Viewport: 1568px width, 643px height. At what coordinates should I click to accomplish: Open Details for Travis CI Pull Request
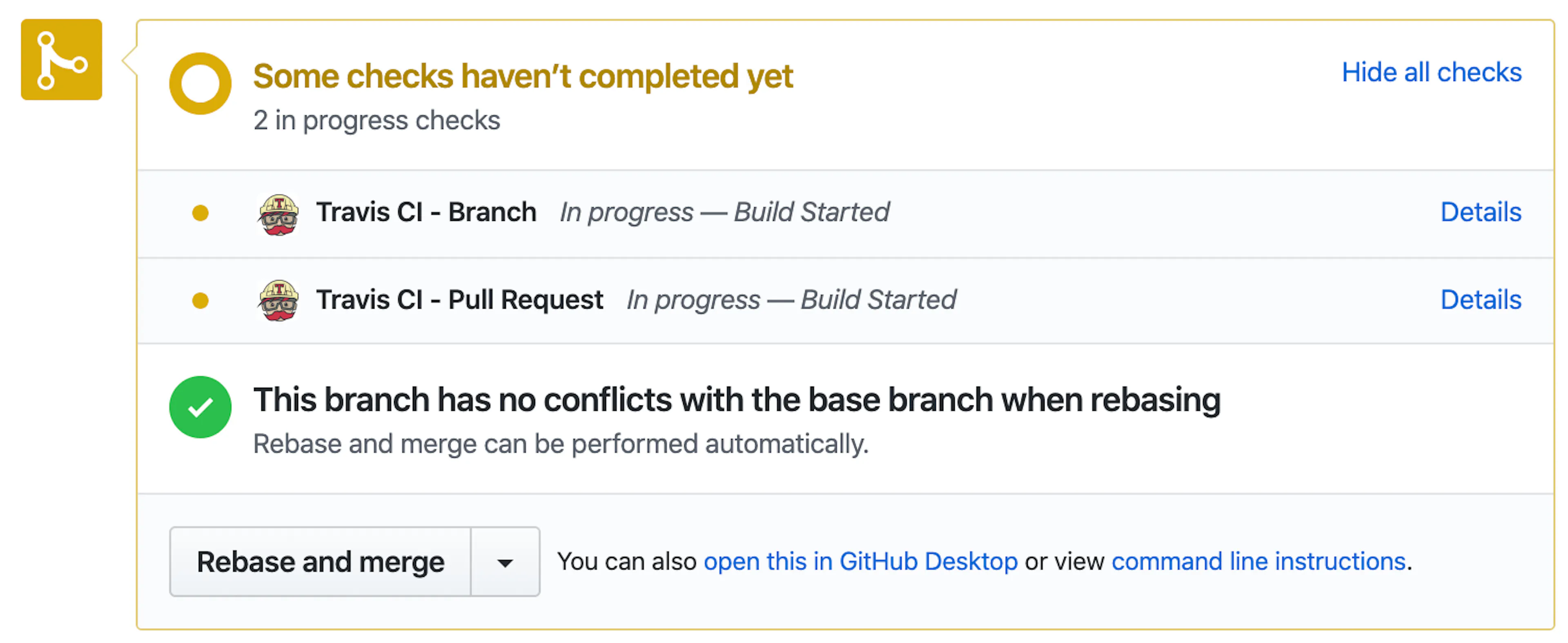click(1481, 300)
